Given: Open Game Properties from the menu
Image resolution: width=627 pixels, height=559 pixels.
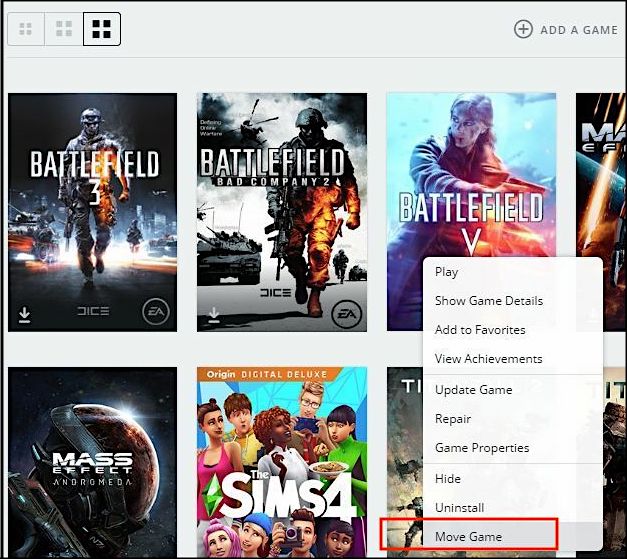Looking at the screenshot, I should 482,448.
